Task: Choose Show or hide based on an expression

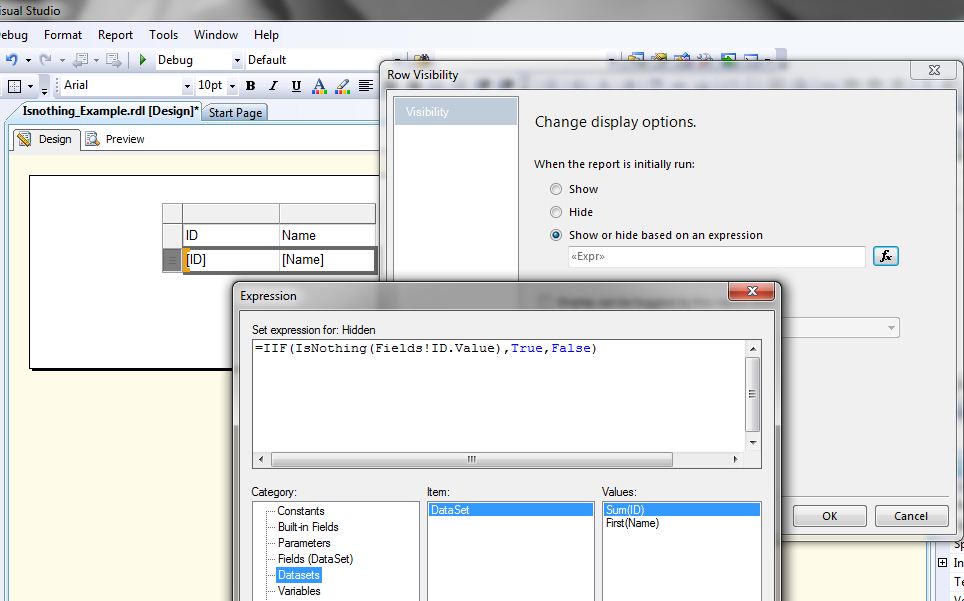Action: pyautogui.click(x=556, y=235)
